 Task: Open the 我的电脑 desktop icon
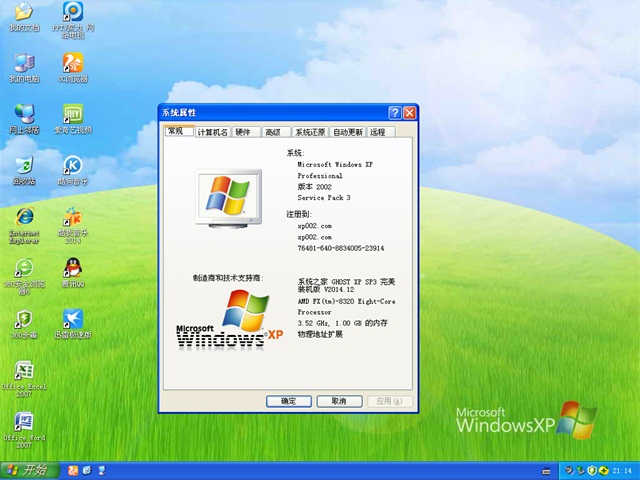[x=23, y=64]
